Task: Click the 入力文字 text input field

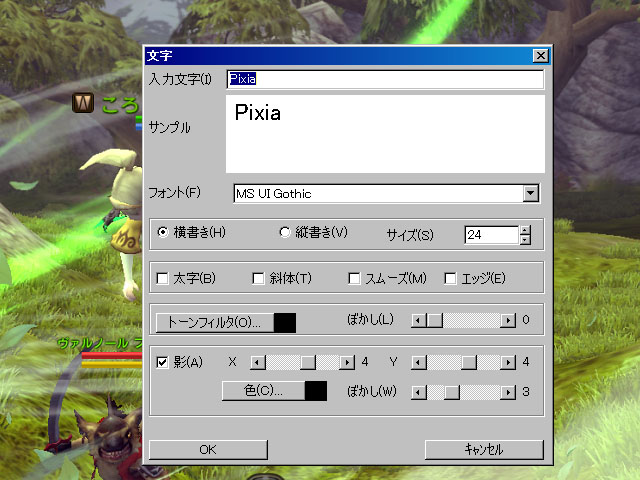Action: (x=385, y=79)
